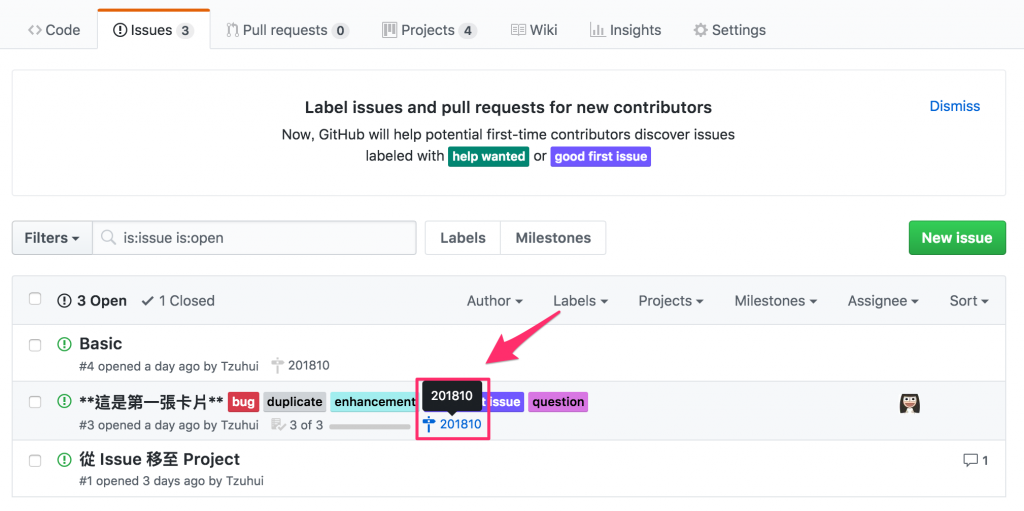
Task: Tick the select-all issues checkbox
Action: (x=36, y=299)
